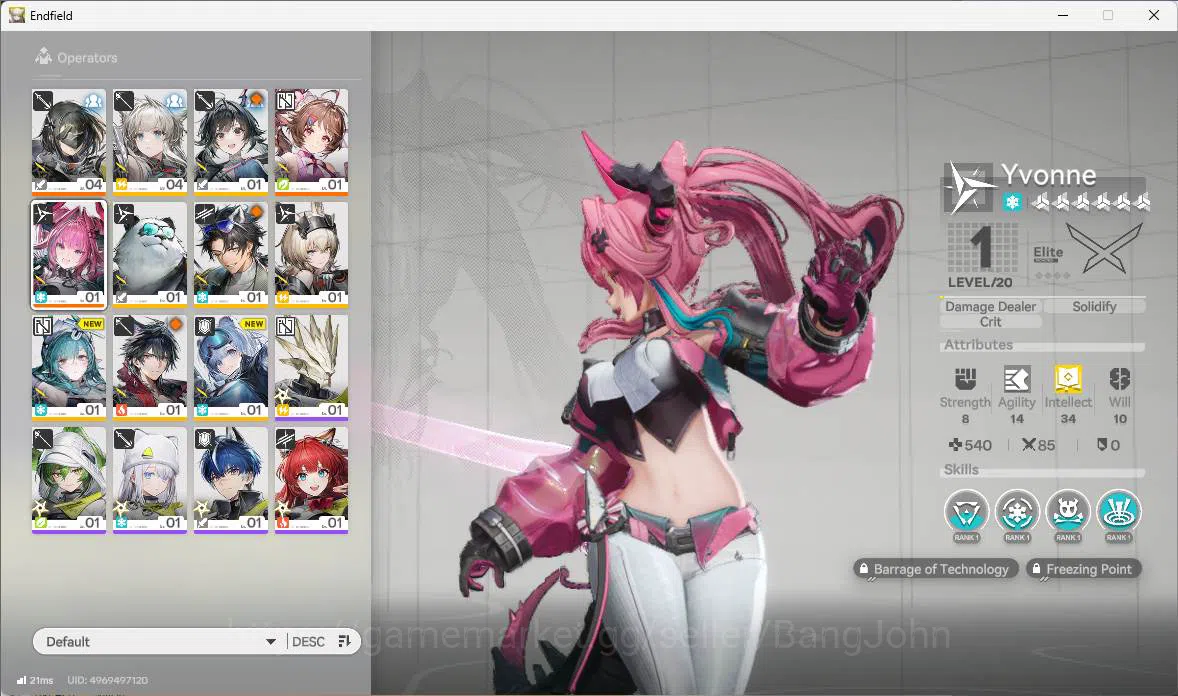This screenshot has height=696, width=1178.
Task: Click the LEVEL/20 indicator
Action: (980, 282)
